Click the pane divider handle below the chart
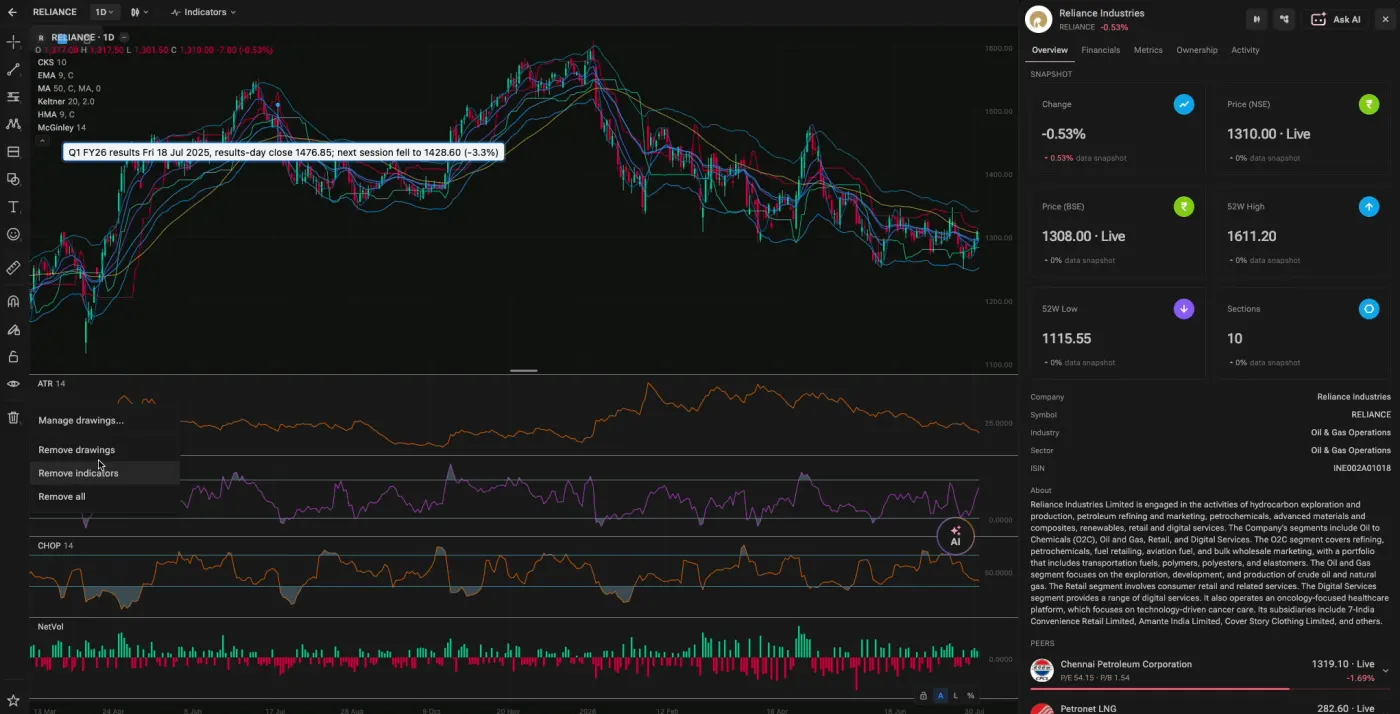The width and height of the screenshot is (1400, 714). (524, 370)
